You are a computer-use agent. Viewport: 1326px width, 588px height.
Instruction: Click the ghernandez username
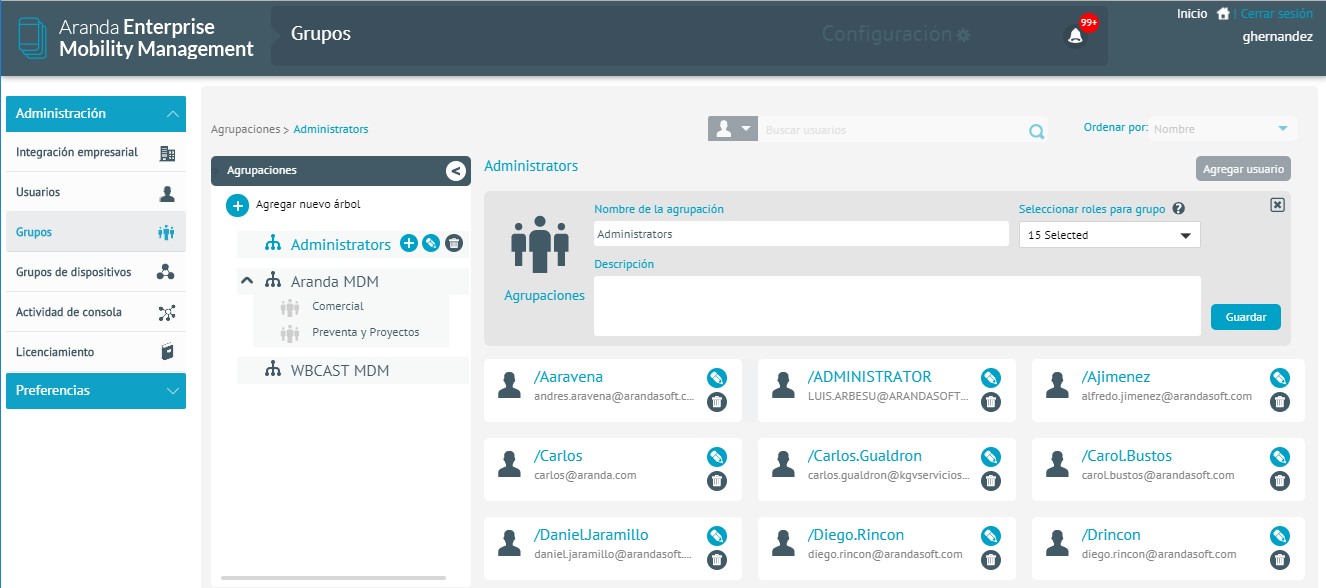pos(1277,37)
